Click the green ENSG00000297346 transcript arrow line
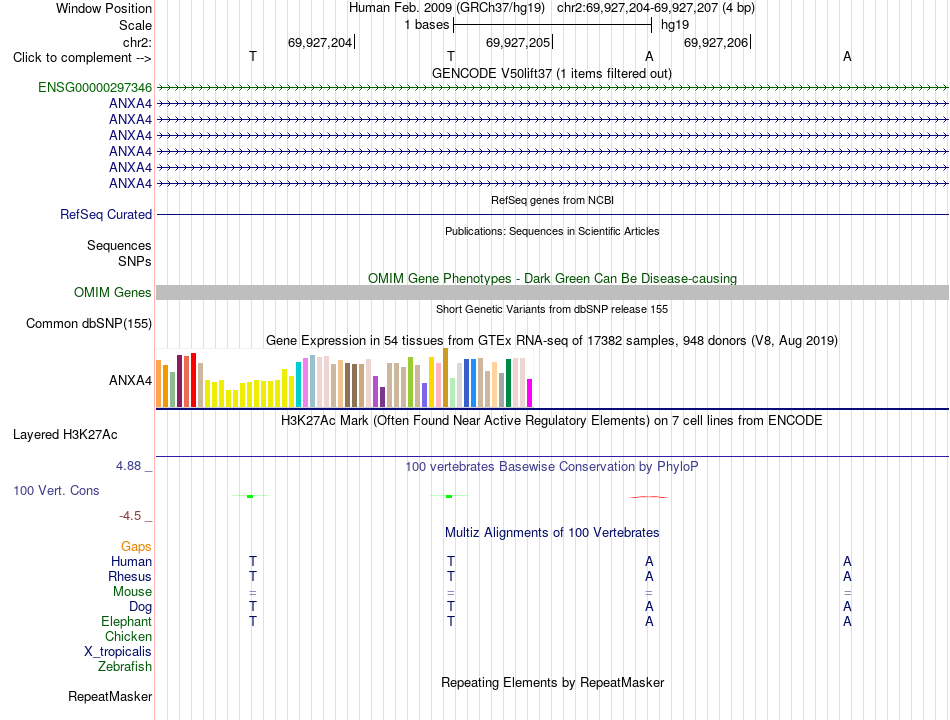Image resolution: width=950 pixels, height=720 pixels. pyautogui.click(x=553, y=88)
